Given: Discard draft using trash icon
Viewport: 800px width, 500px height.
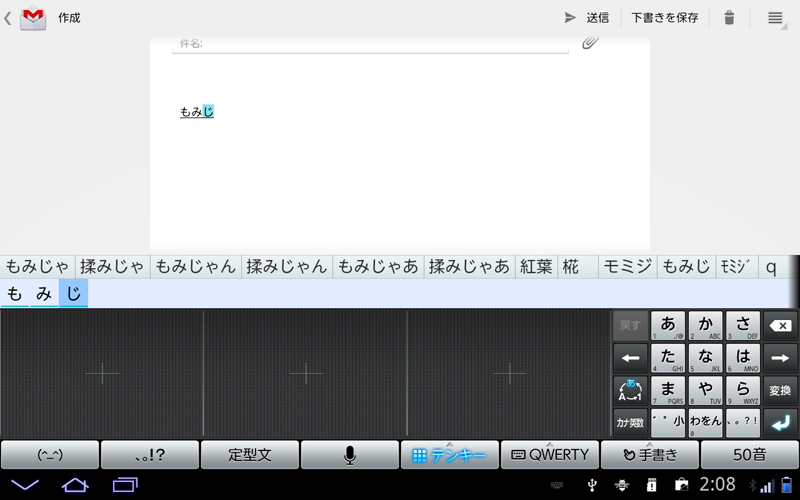Looking at the screenshot, I should [x=730, y=18].
